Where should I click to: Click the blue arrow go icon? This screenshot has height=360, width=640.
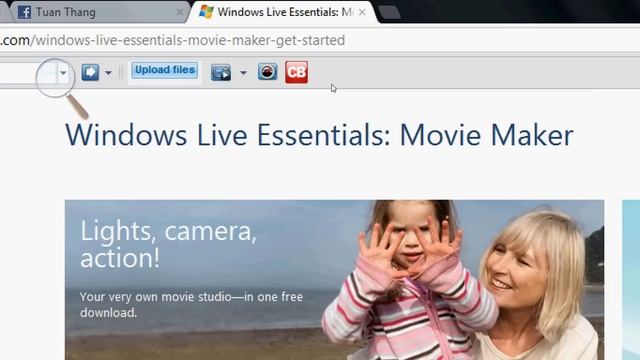(90, 72)
